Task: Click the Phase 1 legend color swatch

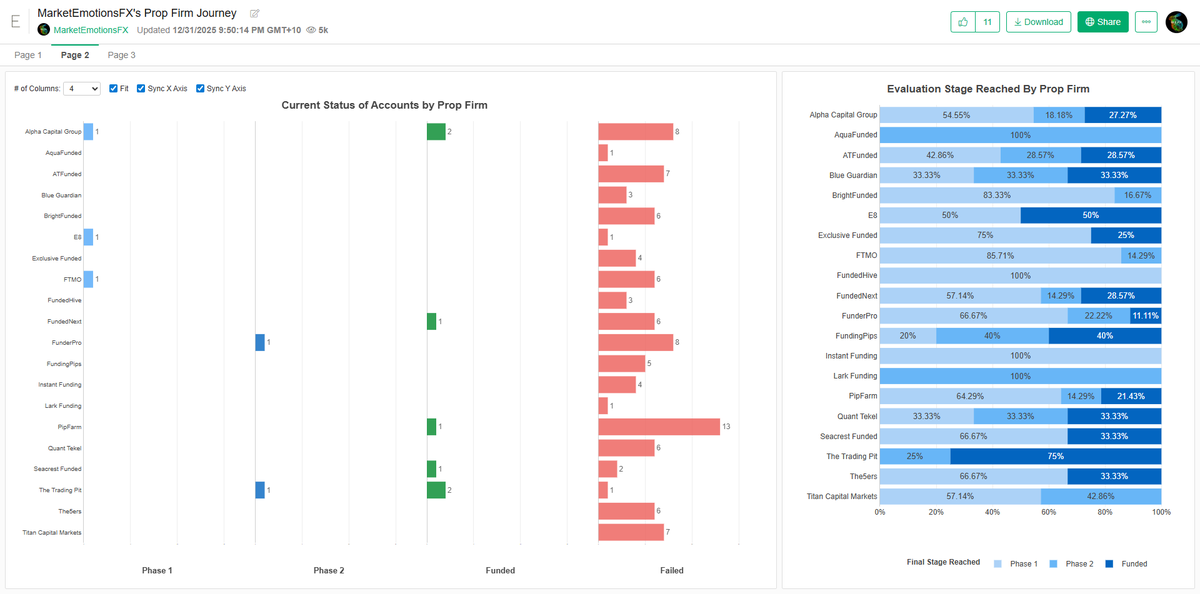Action: [997, 563]
